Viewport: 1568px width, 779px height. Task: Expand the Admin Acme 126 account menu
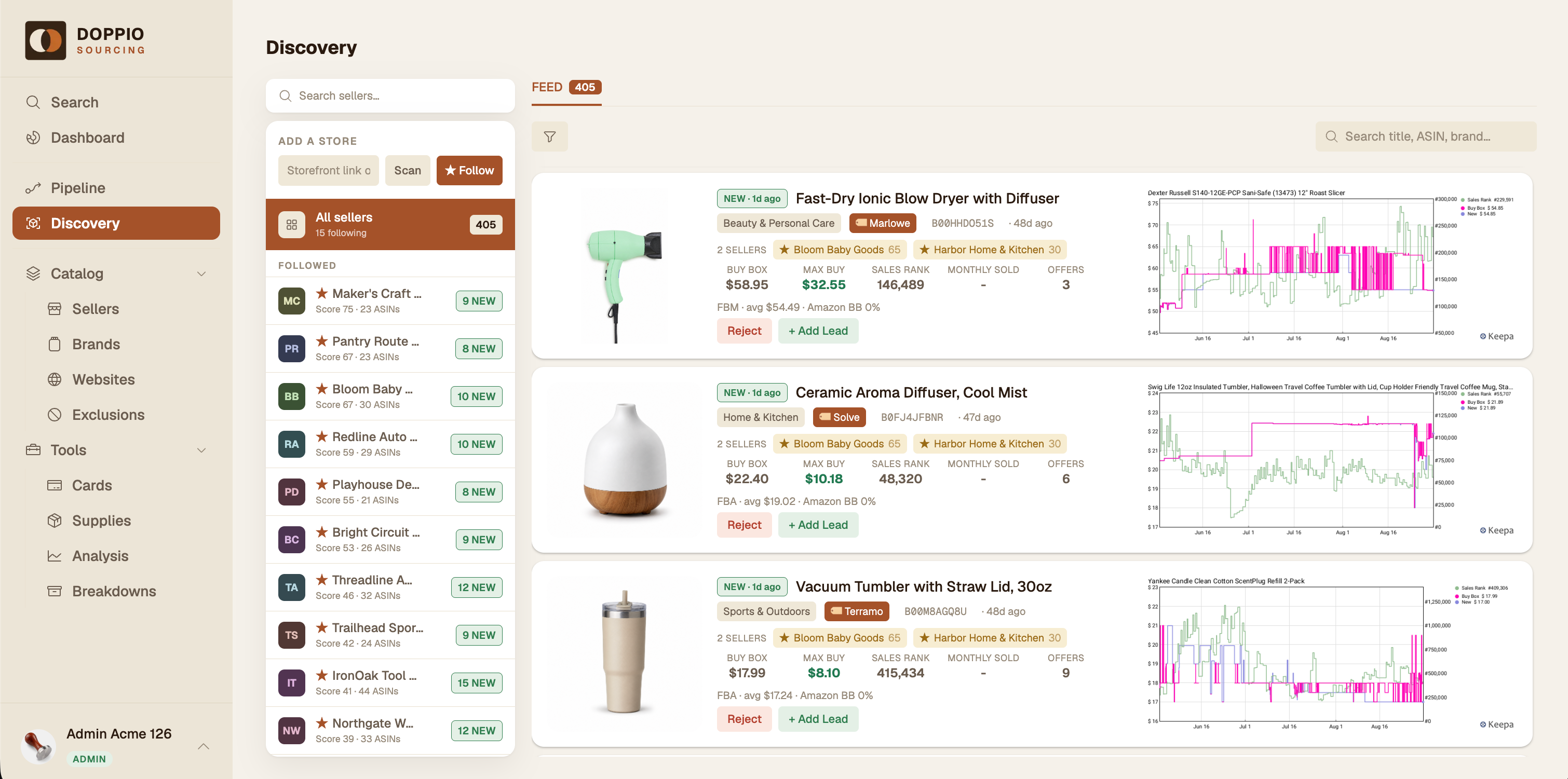[204, 746]
